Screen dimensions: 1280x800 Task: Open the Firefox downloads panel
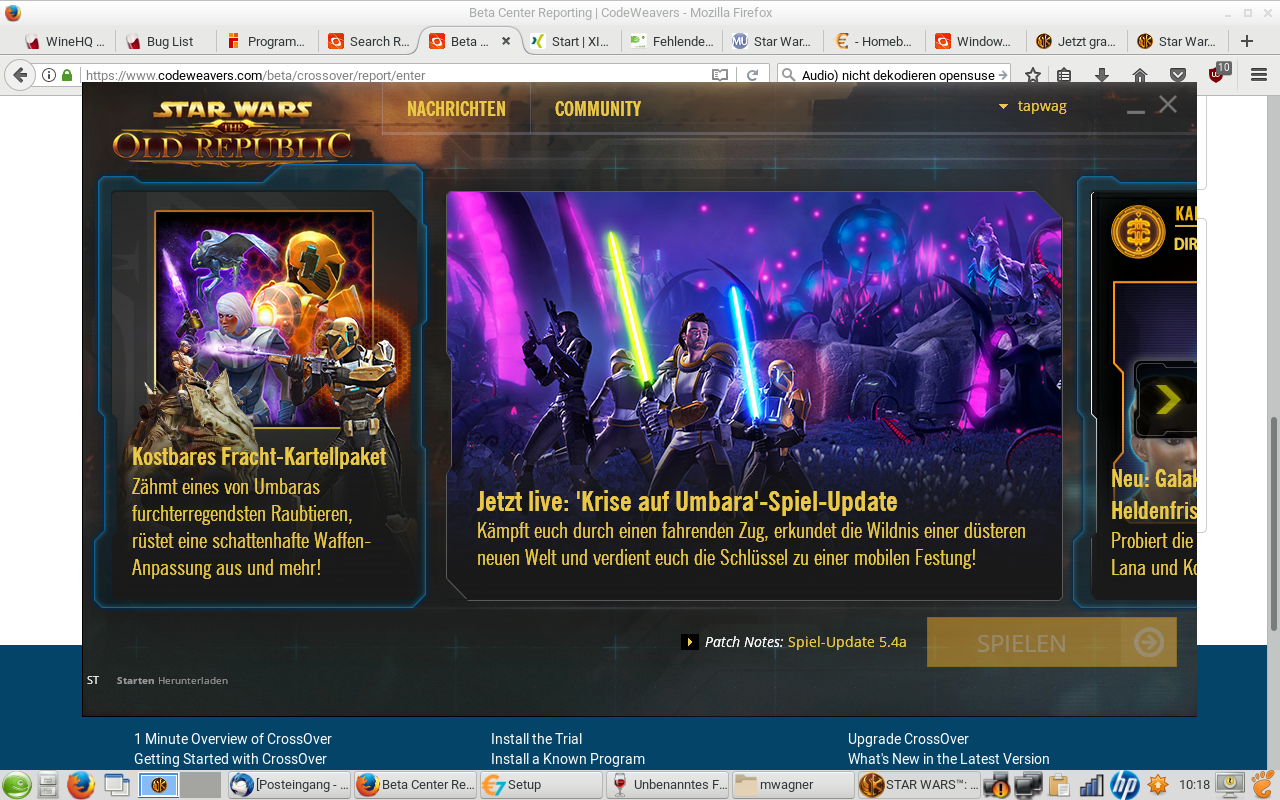[1102, 75]
